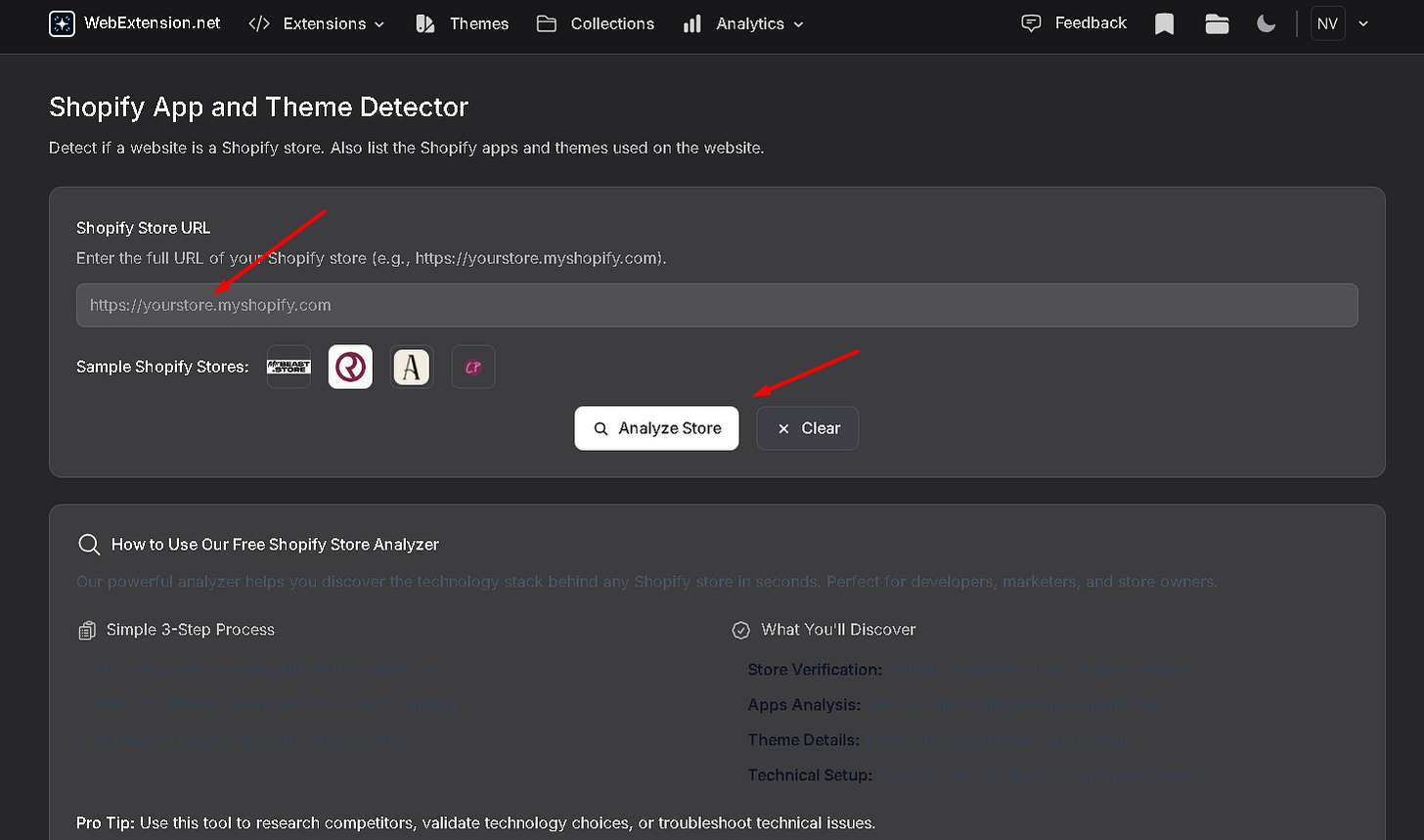
Task: Click the Analytics bar chart icon
Action: (x=692, y=23)
